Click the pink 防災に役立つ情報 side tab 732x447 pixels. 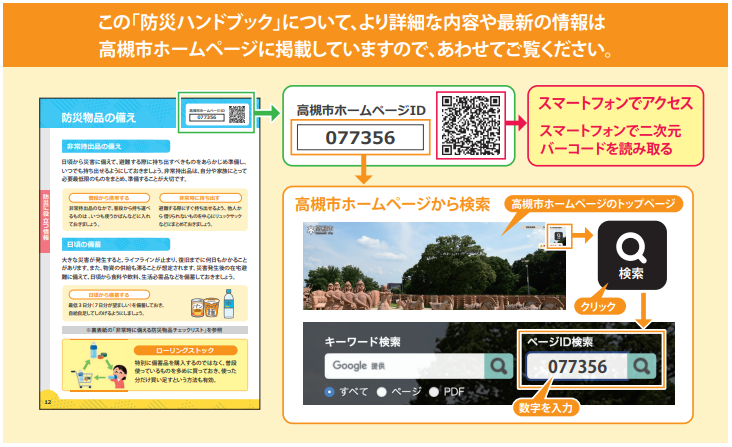(x=45, y=221)
